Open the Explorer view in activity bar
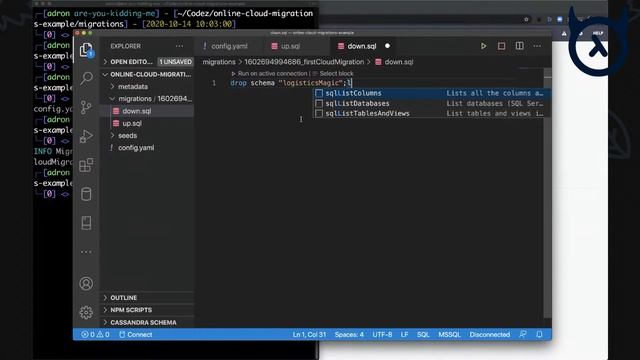This screenshot has width=640, height=360. tap(86, 50)
